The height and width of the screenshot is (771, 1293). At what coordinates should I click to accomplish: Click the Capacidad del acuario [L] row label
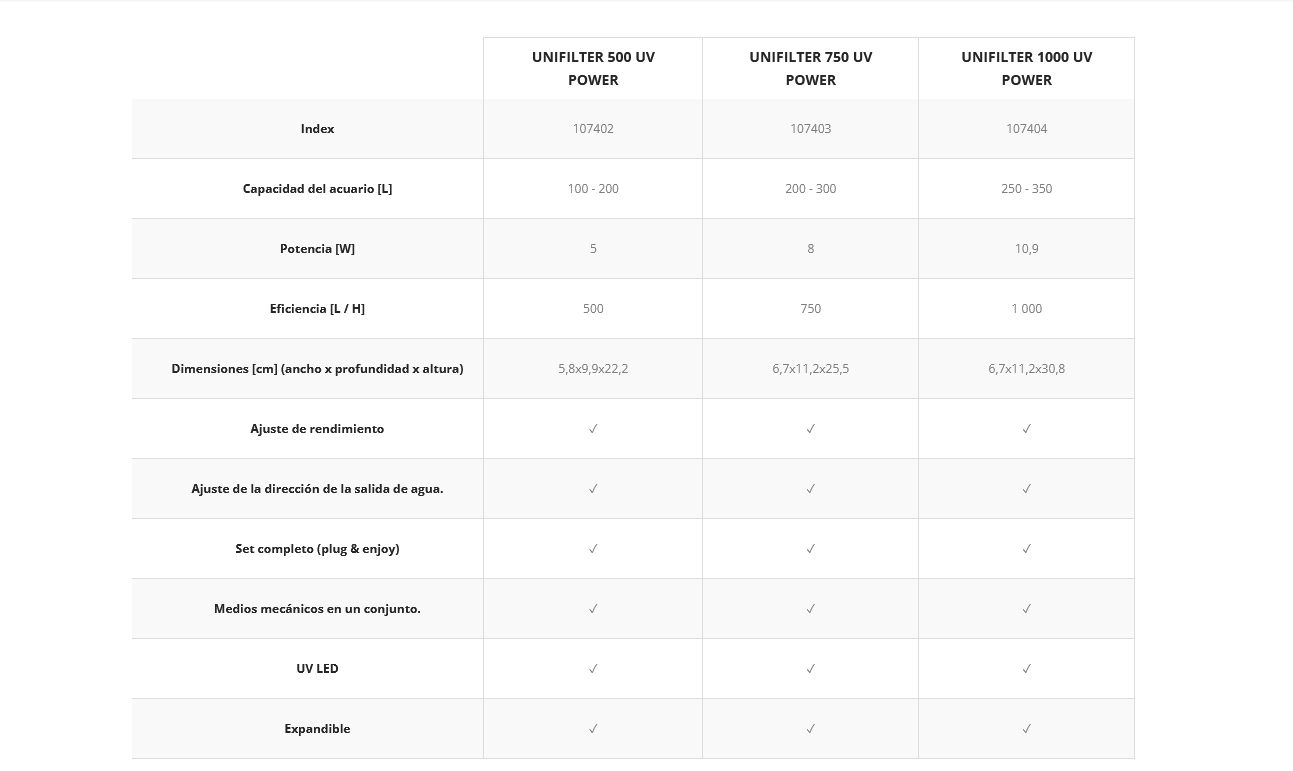[317, 189]
